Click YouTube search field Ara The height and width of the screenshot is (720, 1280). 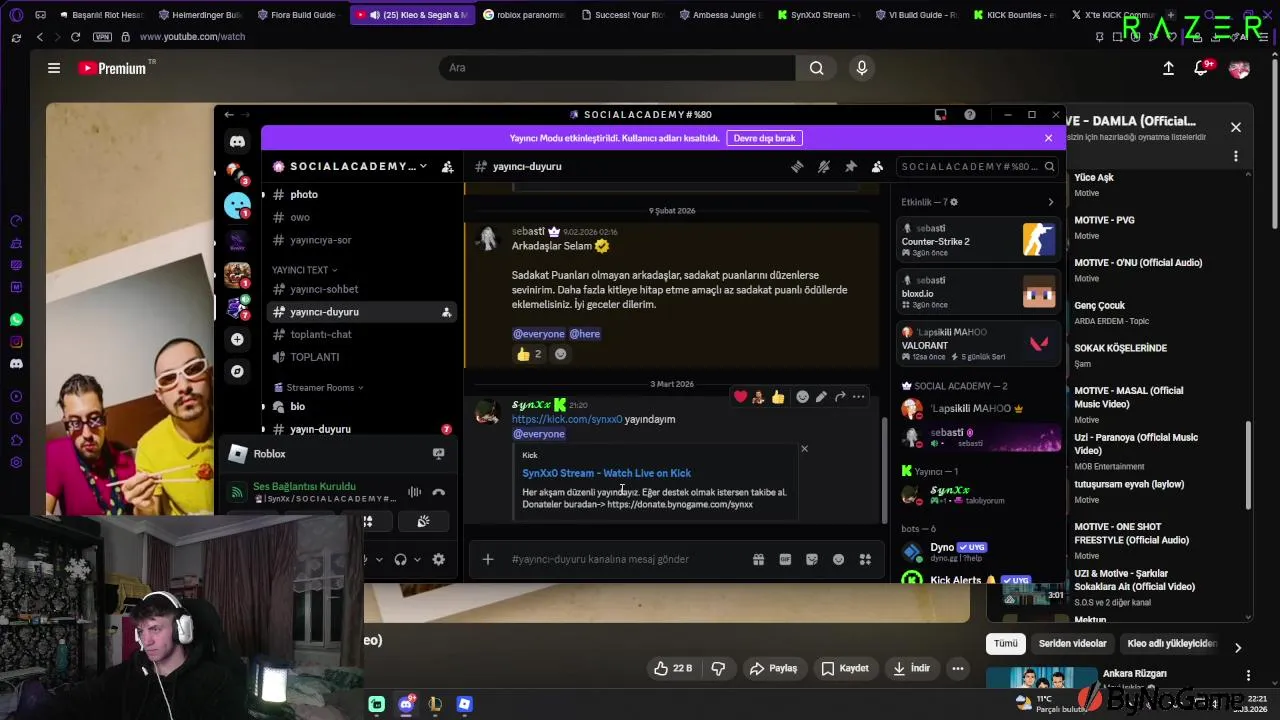pos(617,68)
